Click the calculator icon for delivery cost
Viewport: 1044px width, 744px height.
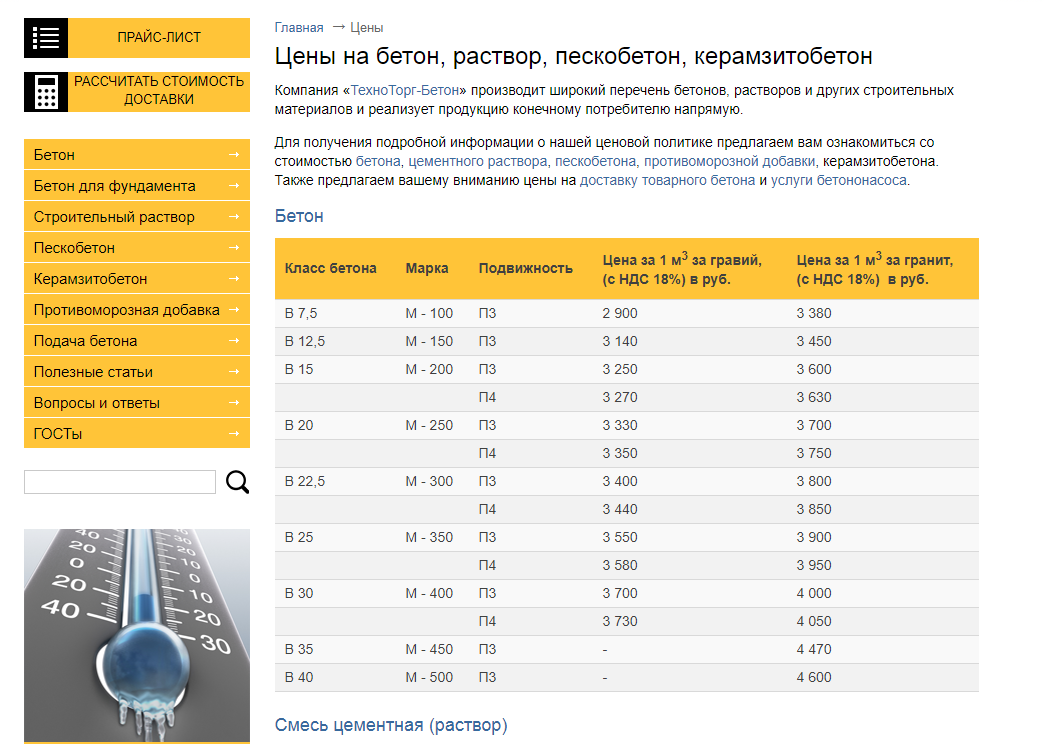(x=46, y=92)
